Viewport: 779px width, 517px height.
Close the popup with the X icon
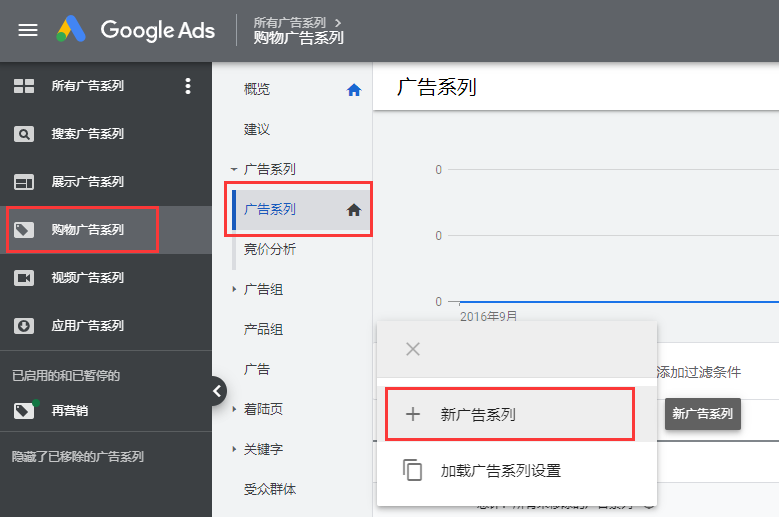click(x=413, y=349)
